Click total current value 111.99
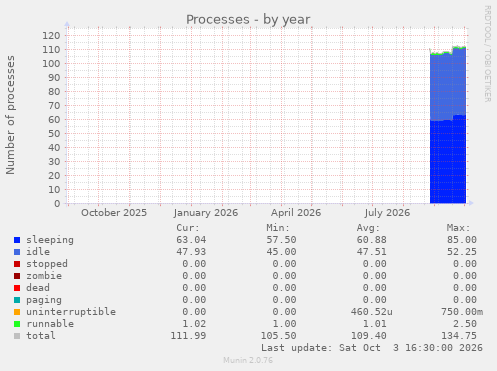The width and height of the screenshot is (497, 371). [x=188, y=336]
